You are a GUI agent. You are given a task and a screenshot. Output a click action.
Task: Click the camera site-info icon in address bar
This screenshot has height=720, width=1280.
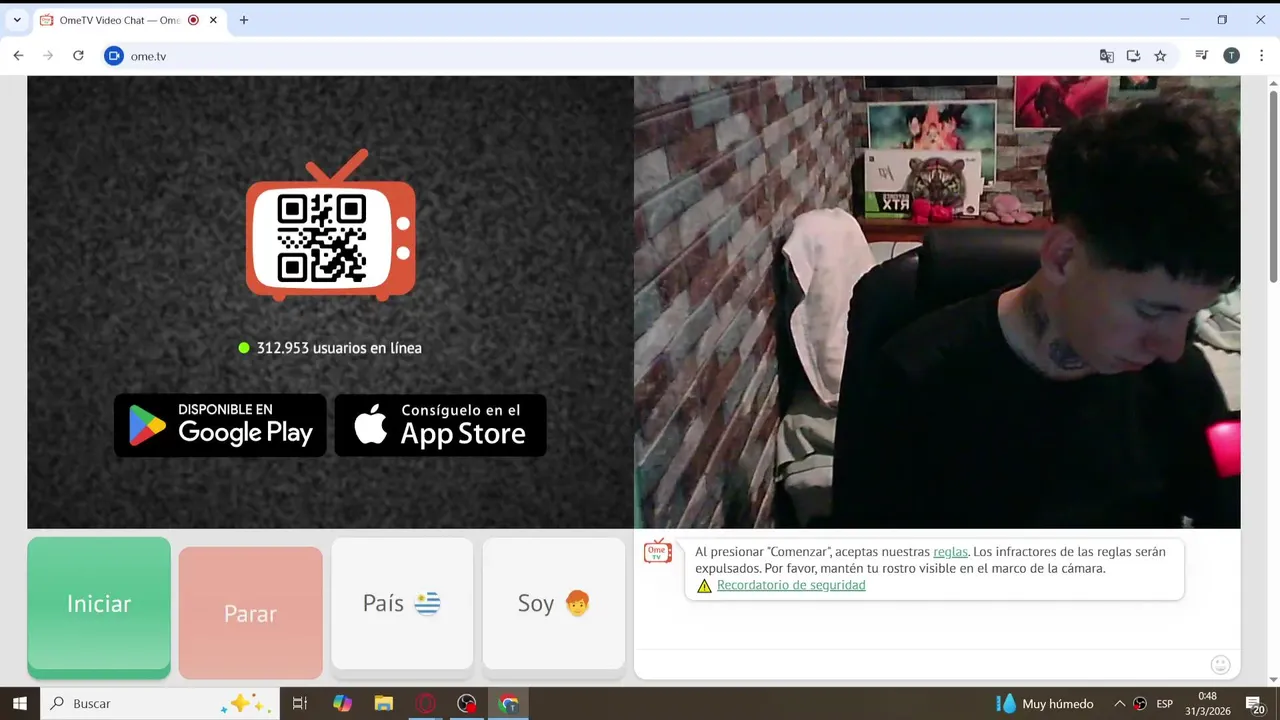[x=114, y=56]
